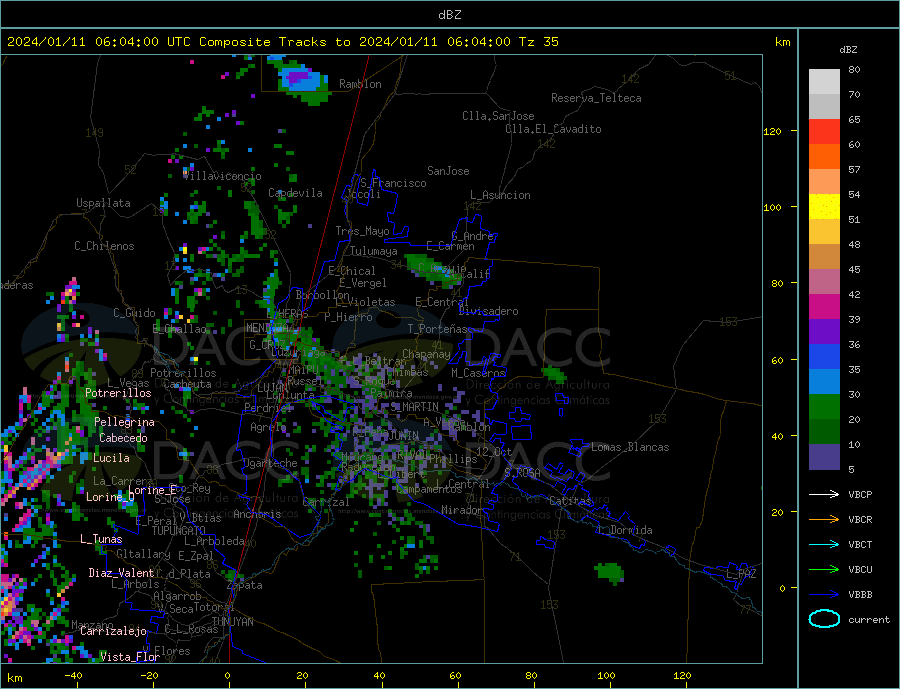
Task: Click the 'Tulumaya' map label
Action: [374, 251]
